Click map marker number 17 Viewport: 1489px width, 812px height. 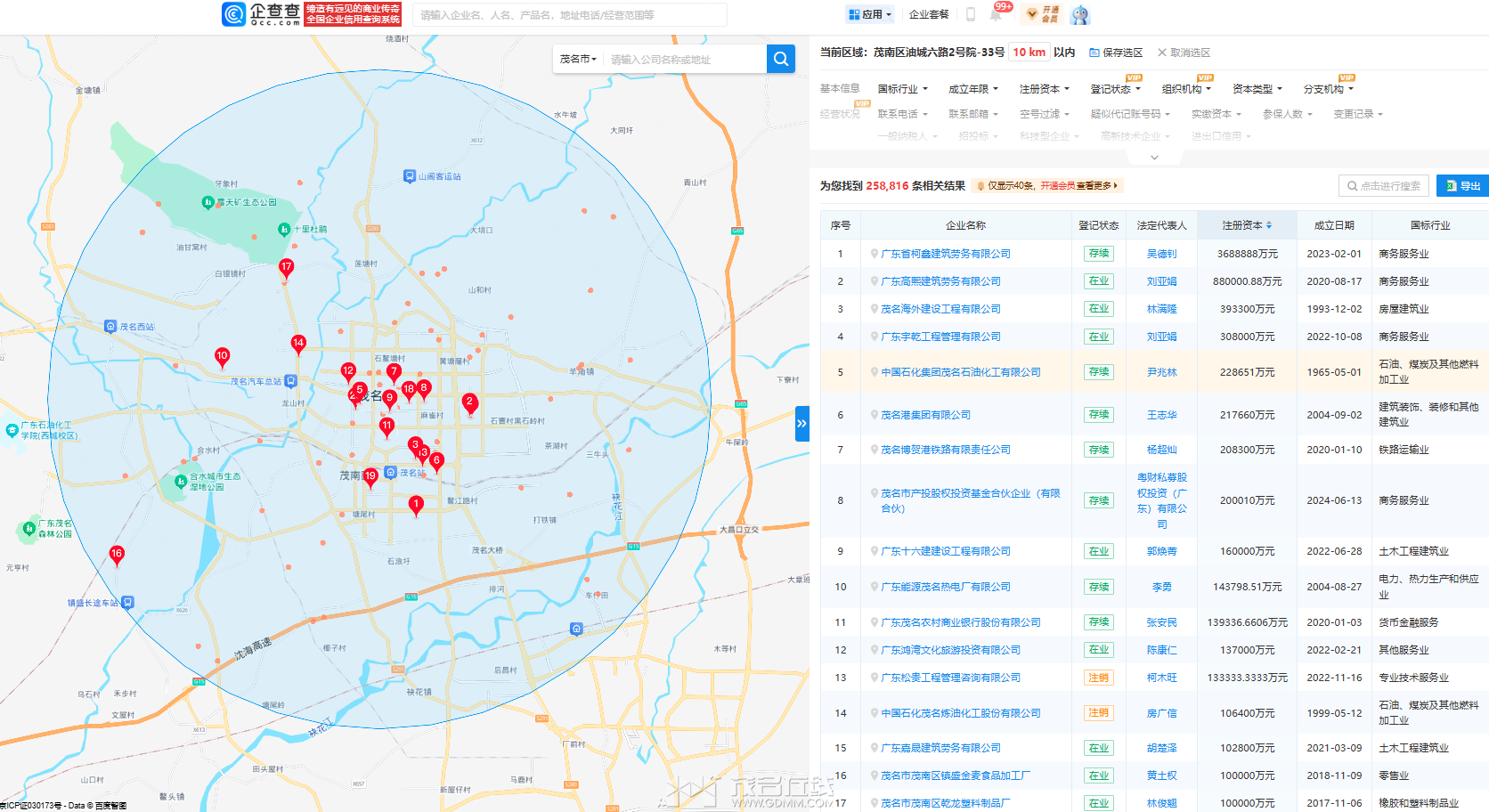coord(286,268)
